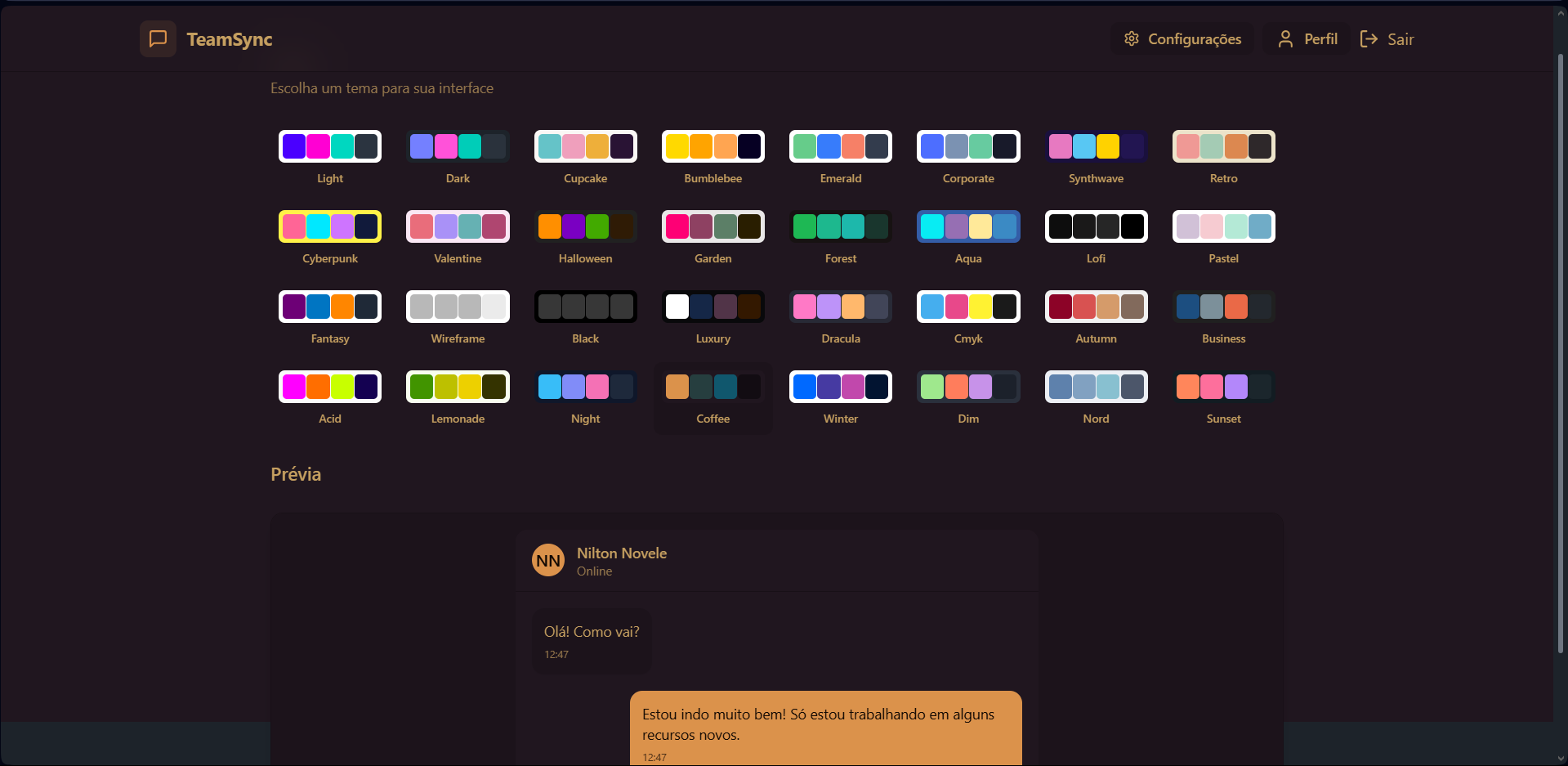Choose the Dim theme palette
Screen dimensions: 1568x766
click(x=968, y=387)
